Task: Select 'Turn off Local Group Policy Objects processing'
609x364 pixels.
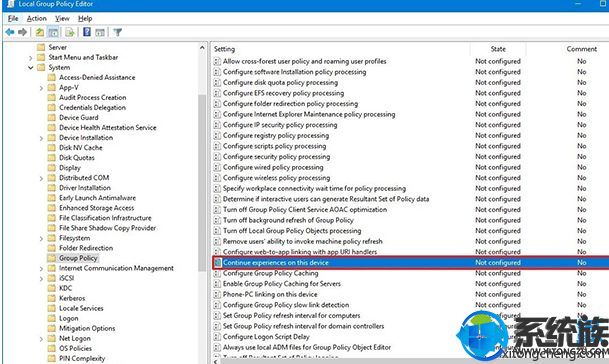Action: pyautogui.click(x=292, y=231)
